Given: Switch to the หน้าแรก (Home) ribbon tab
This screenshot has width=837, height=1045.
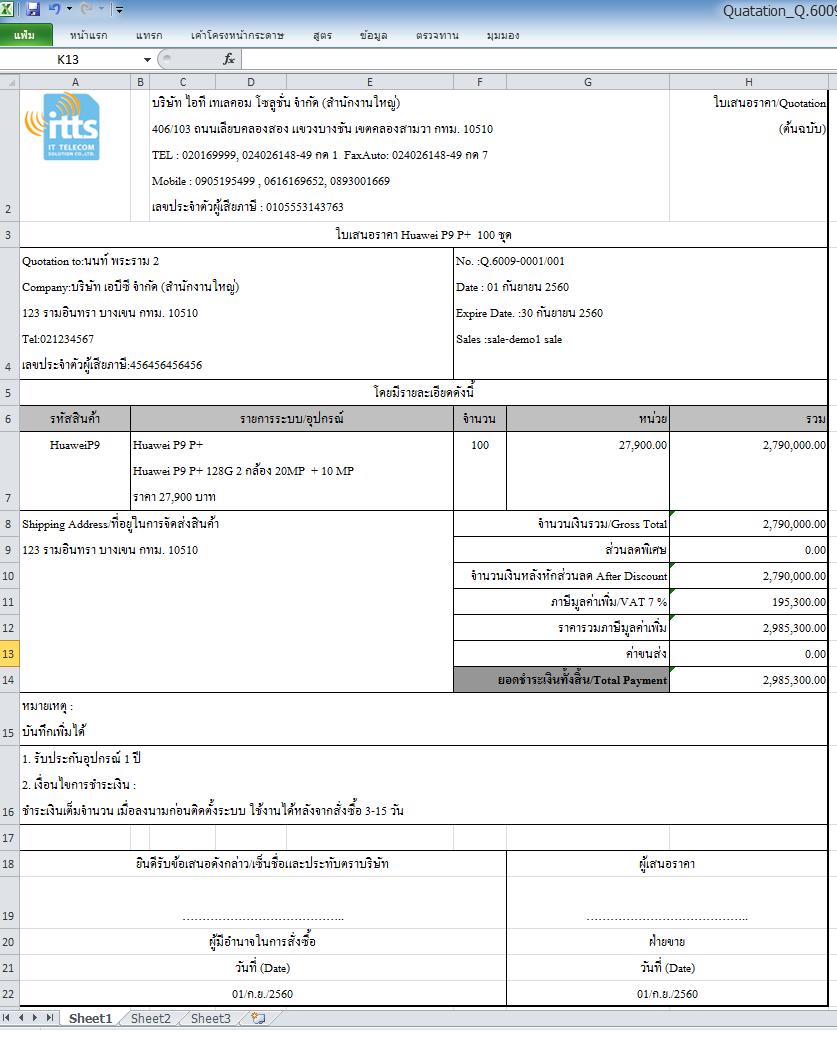Looking at the screenshot, I should (88, 35).
